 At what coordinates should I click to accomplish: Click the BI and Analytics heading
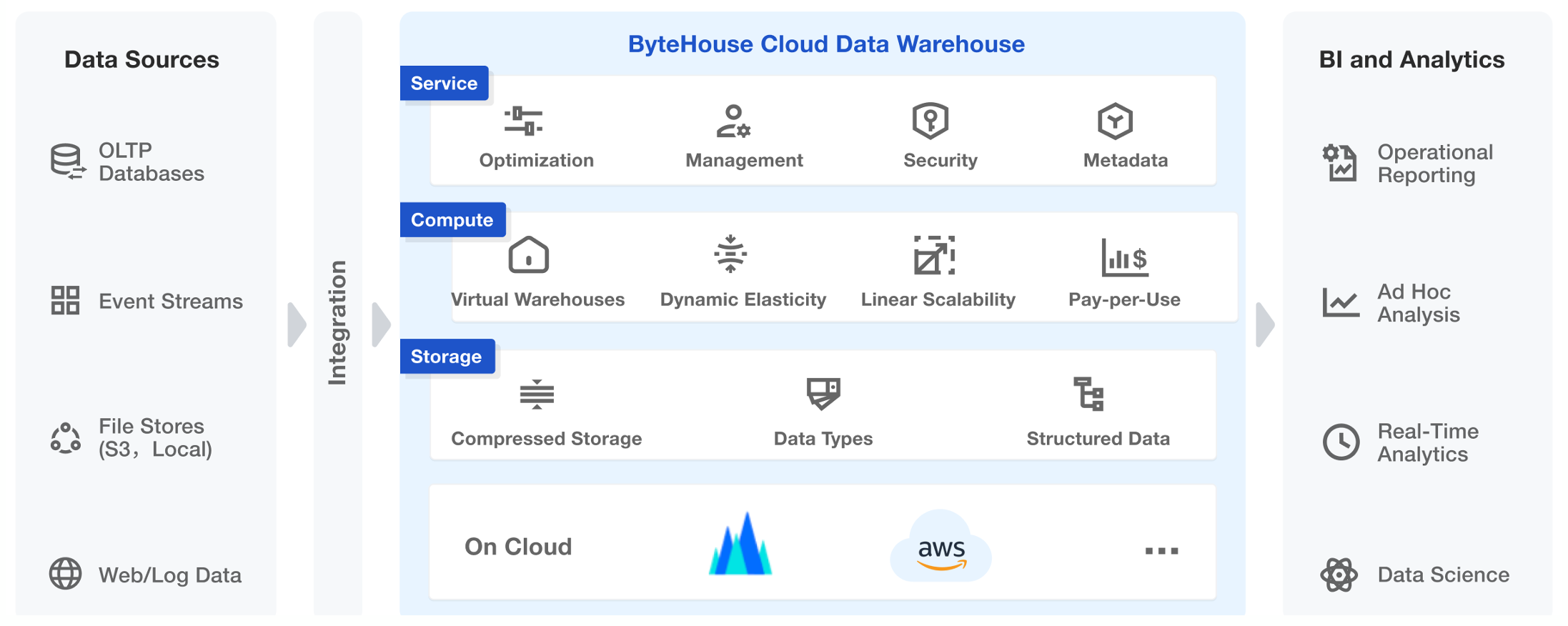pyautogui.click(x=1411, y=59)
